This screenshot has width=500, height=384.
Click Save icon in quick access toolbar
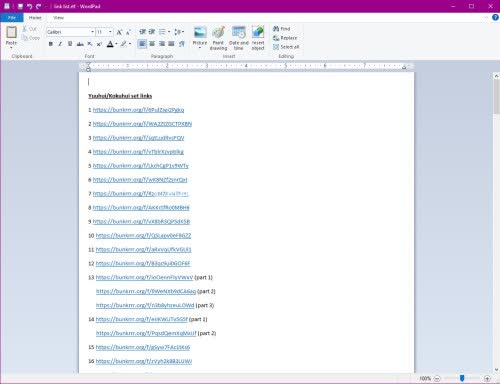point(20,6)
